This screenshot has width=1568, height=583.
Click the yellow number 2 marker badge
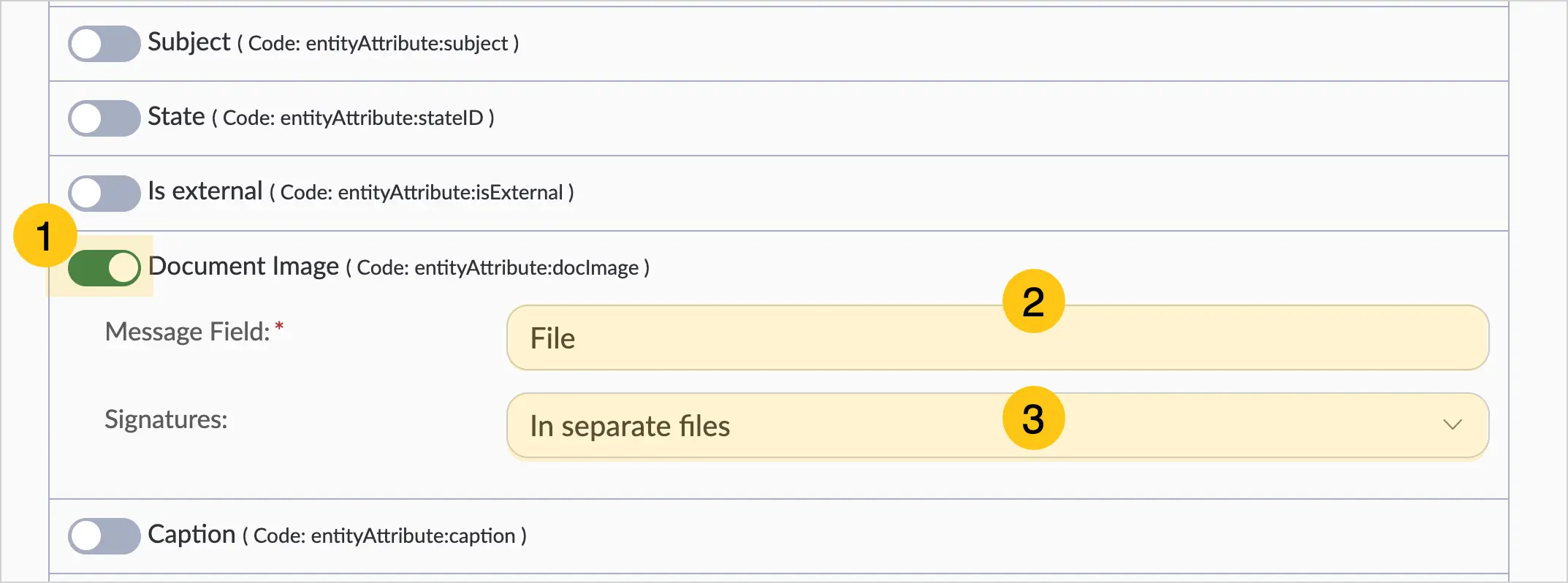pyautogui.click(x=1033, y=301)
